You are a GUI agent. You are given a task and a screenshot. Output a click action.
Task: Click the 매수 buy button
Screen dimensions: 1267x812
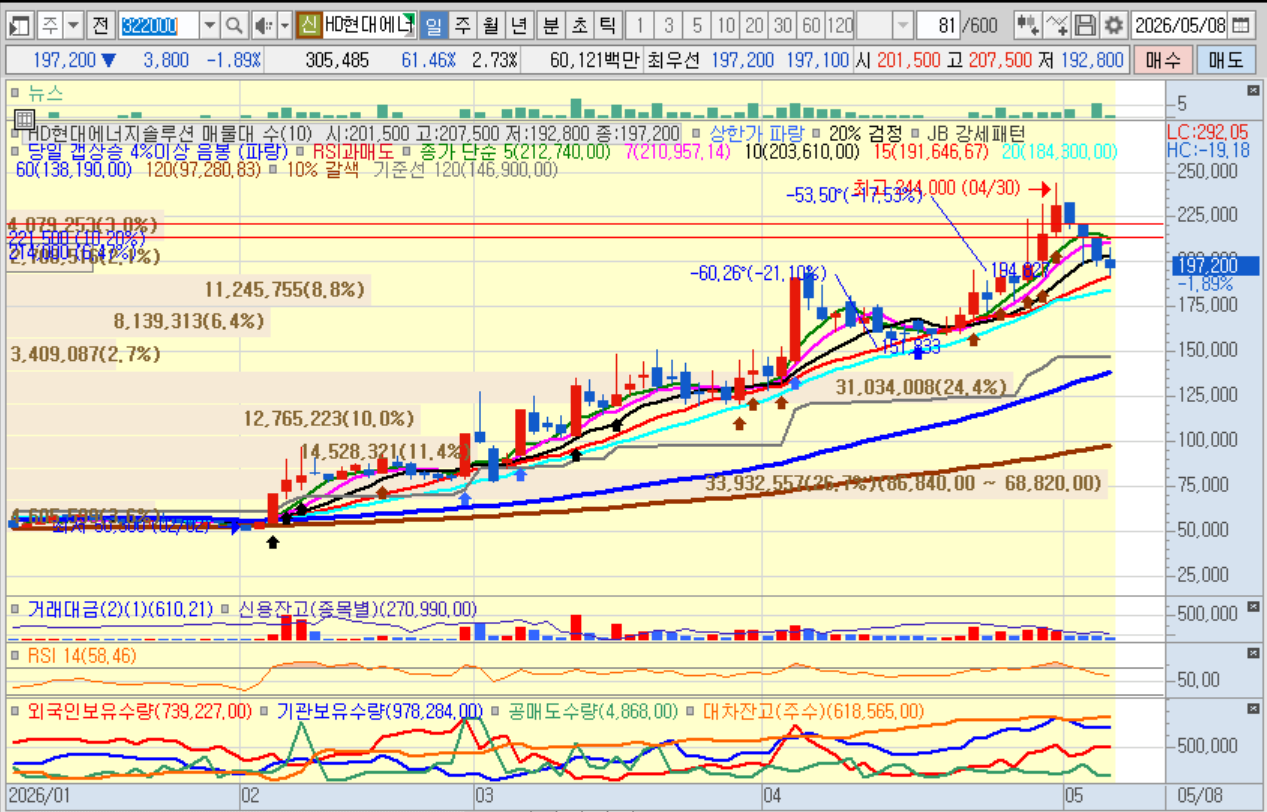pos(1163,60)
